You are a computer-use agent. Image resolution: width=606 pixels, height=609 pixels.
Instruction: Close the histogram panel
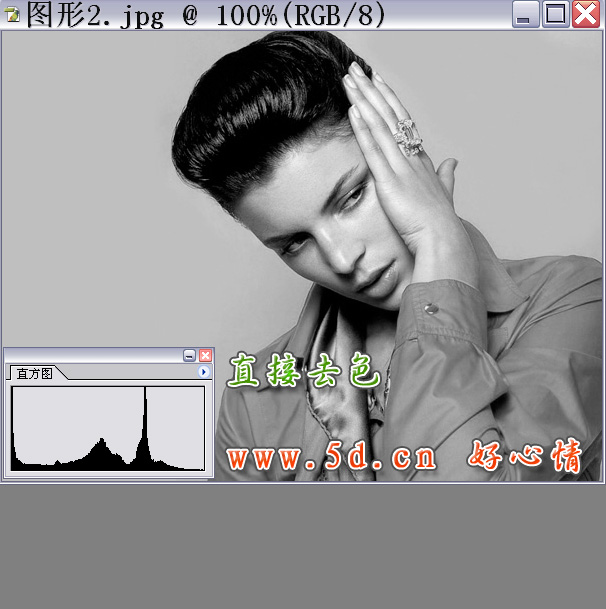pos(205,355)
